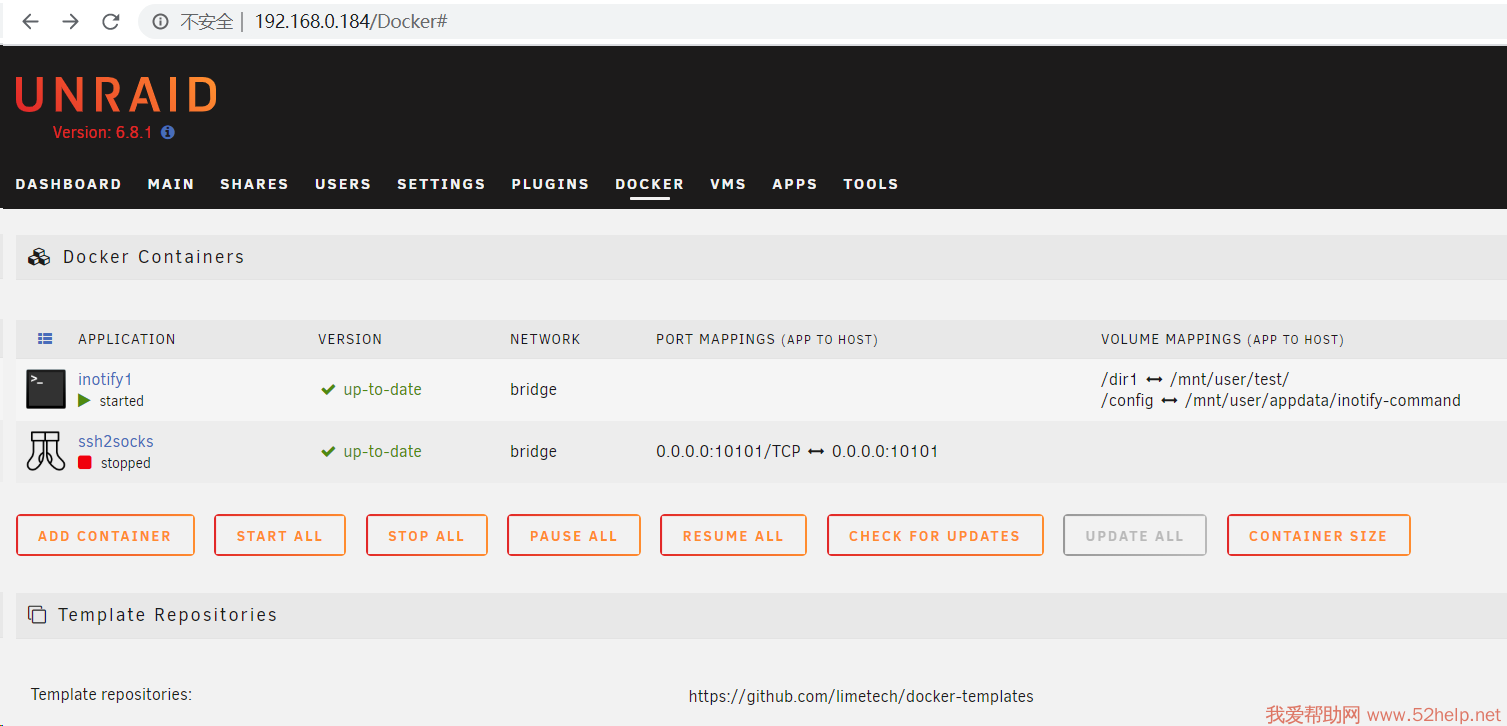
Task: Open the DASHBOARD tab
Action: [68, 184]
